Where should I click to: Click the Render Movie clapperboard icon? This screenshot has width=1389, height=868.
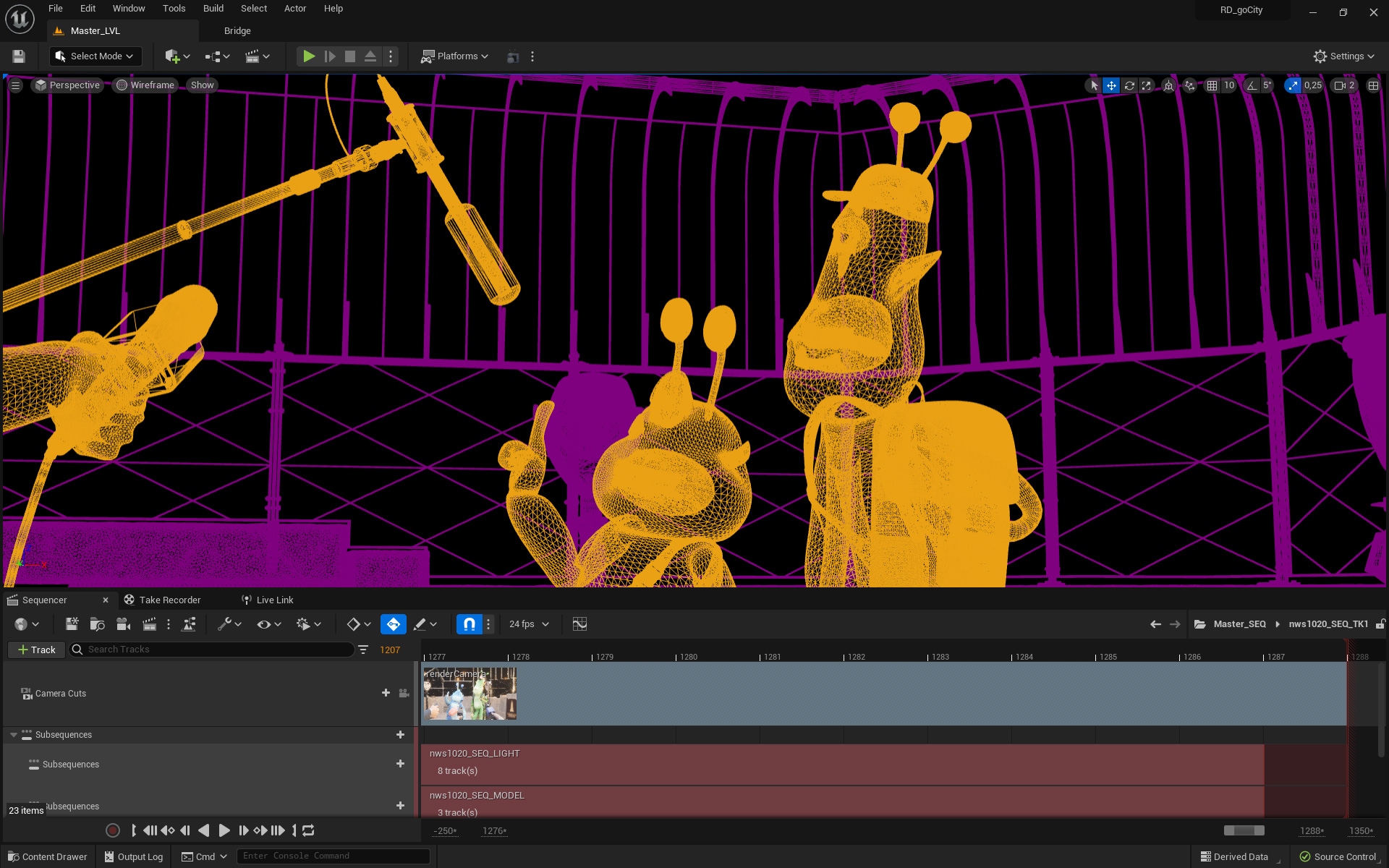[150, 624]
